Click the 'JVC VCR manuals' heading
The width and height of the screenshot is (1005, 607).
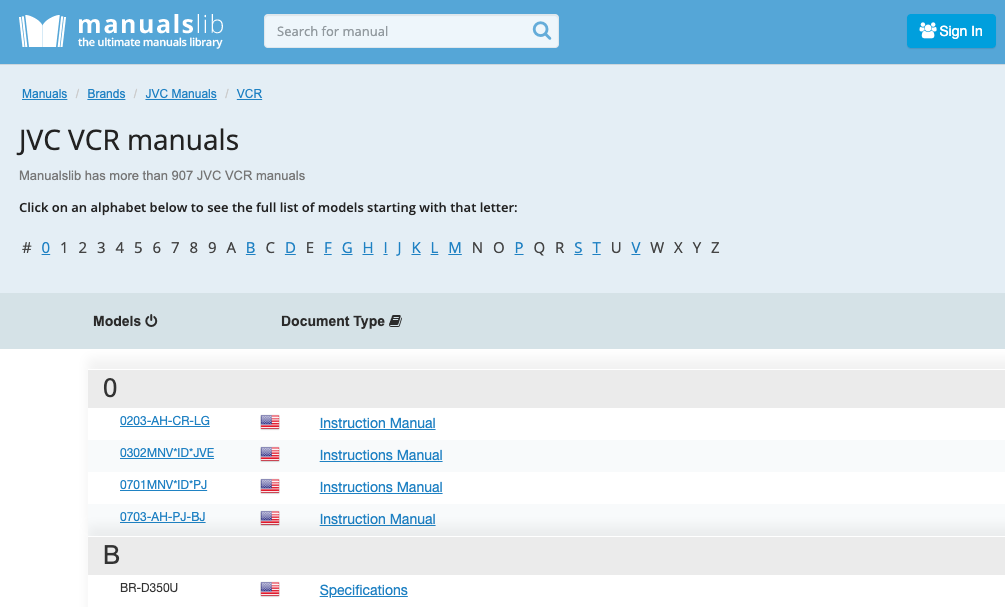click(x=129, y=140)
